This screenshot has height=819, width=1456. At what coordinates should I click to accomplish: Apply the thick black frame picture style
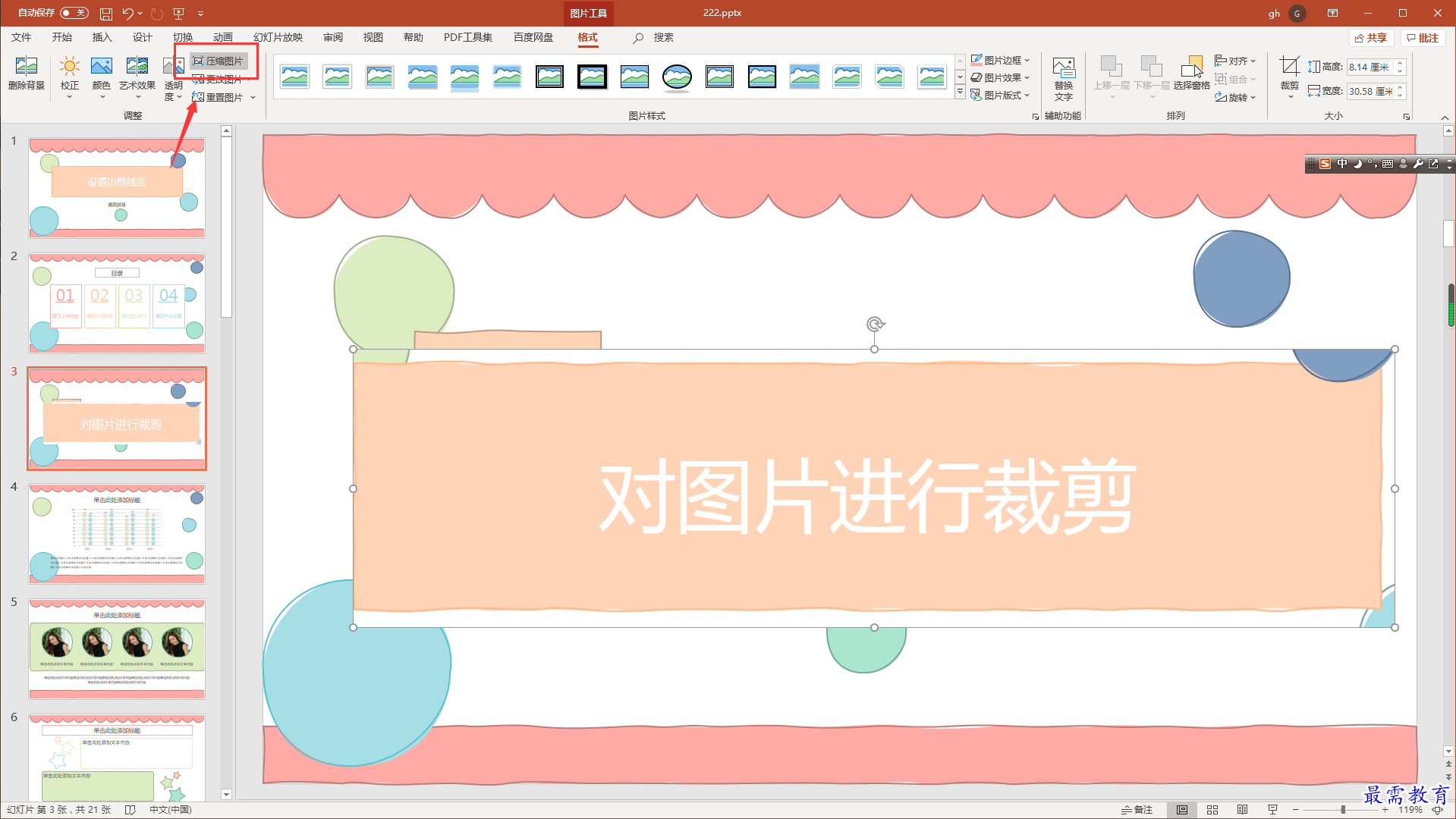point(592,76)
